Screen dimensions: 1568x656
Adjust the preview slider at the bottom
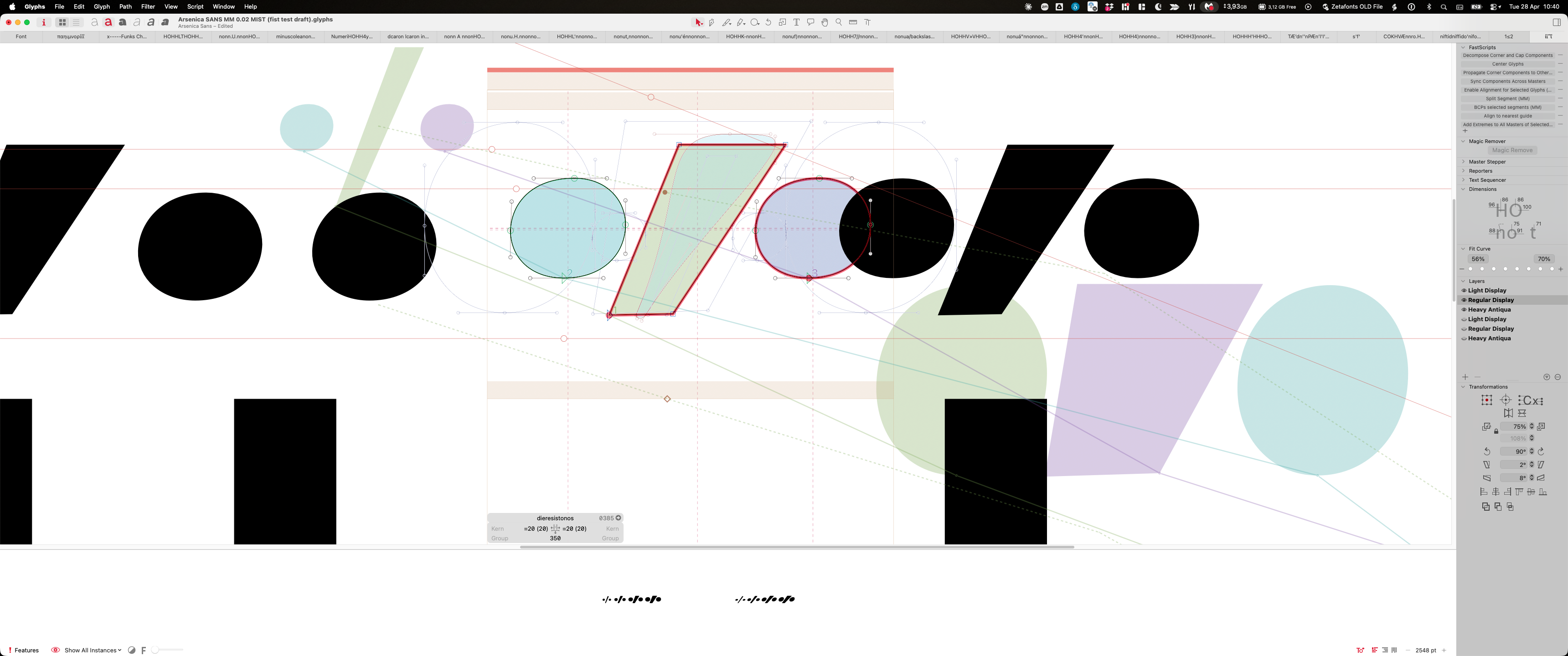167,650
